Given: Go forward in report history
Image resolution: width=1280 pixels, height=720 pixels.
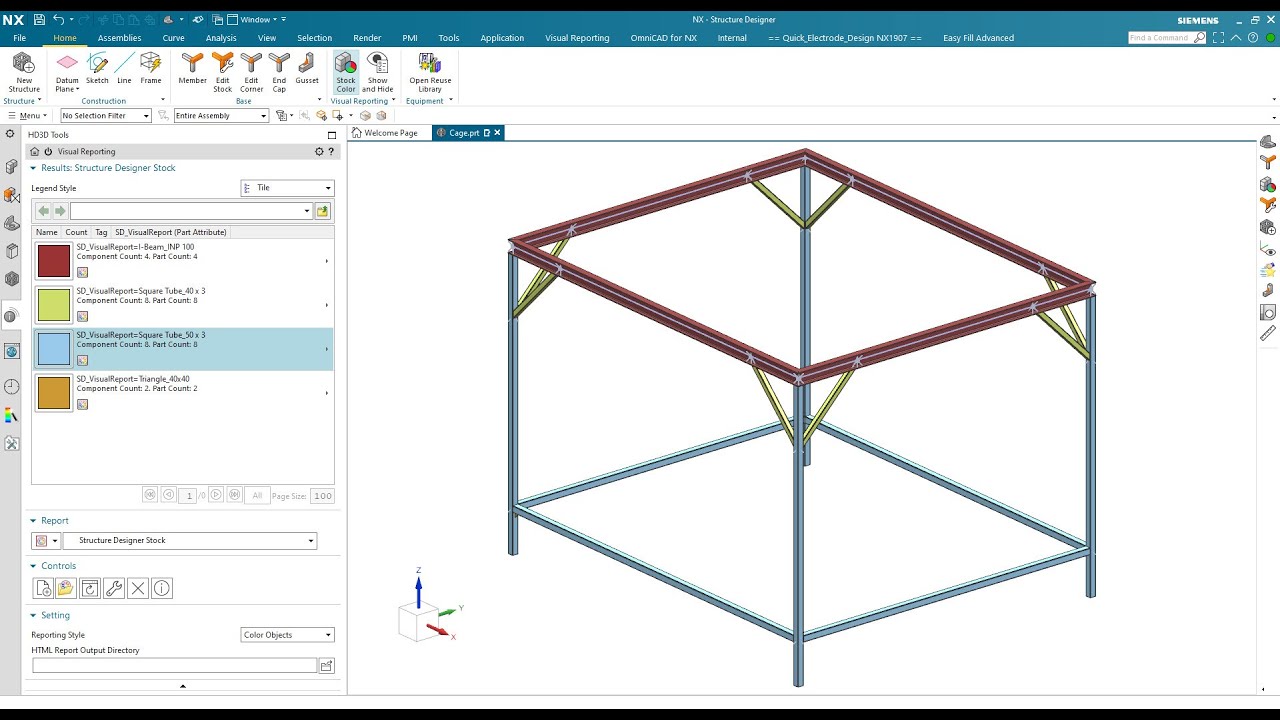Looking at the screenshot, I should tap(60, 211).
